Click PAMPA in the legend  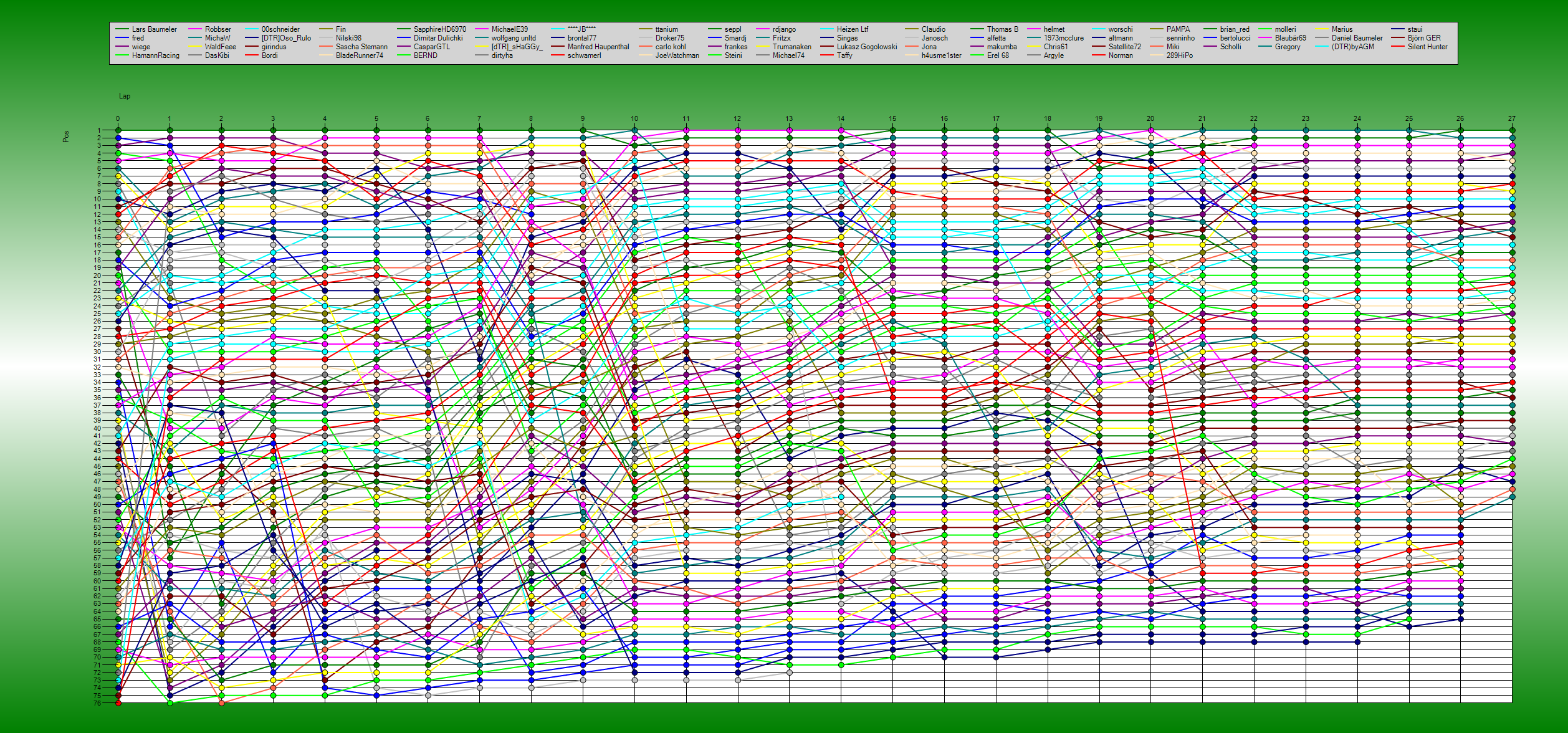click(1178, 29)
